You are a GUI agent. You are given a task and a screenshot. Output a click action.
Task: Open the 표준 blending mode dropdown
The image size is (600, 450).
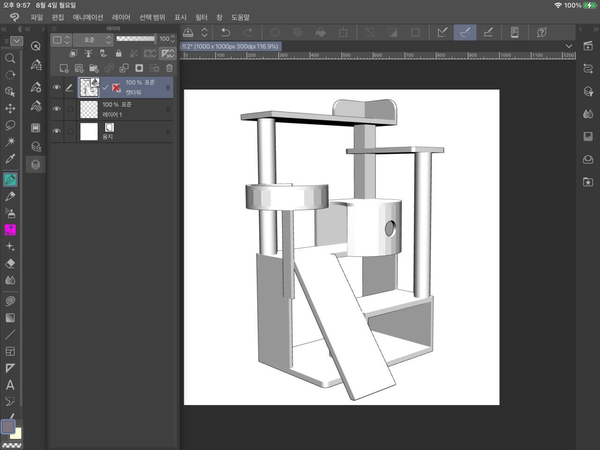coord(90,39)
